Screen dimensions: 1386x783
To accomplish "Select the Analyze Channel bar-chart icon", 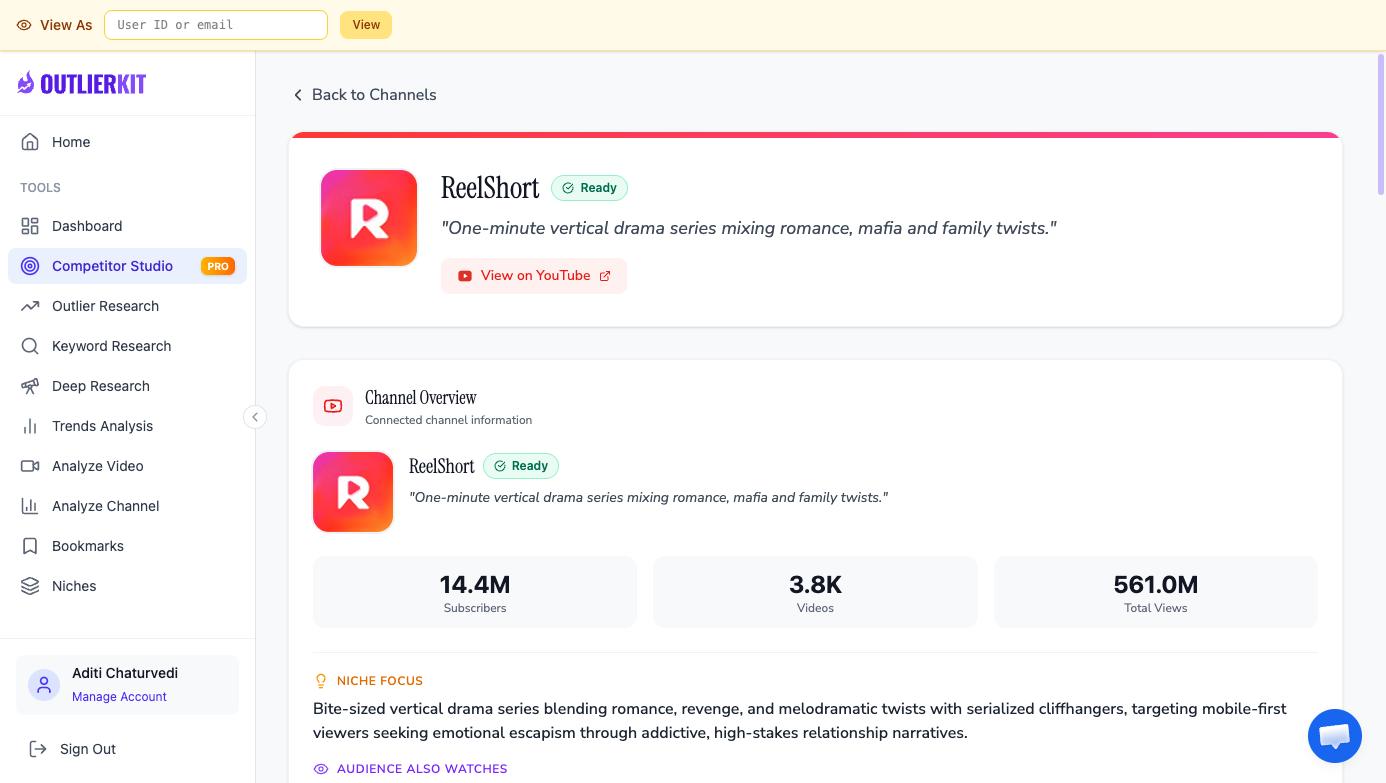I will click(x=30, y=506).
